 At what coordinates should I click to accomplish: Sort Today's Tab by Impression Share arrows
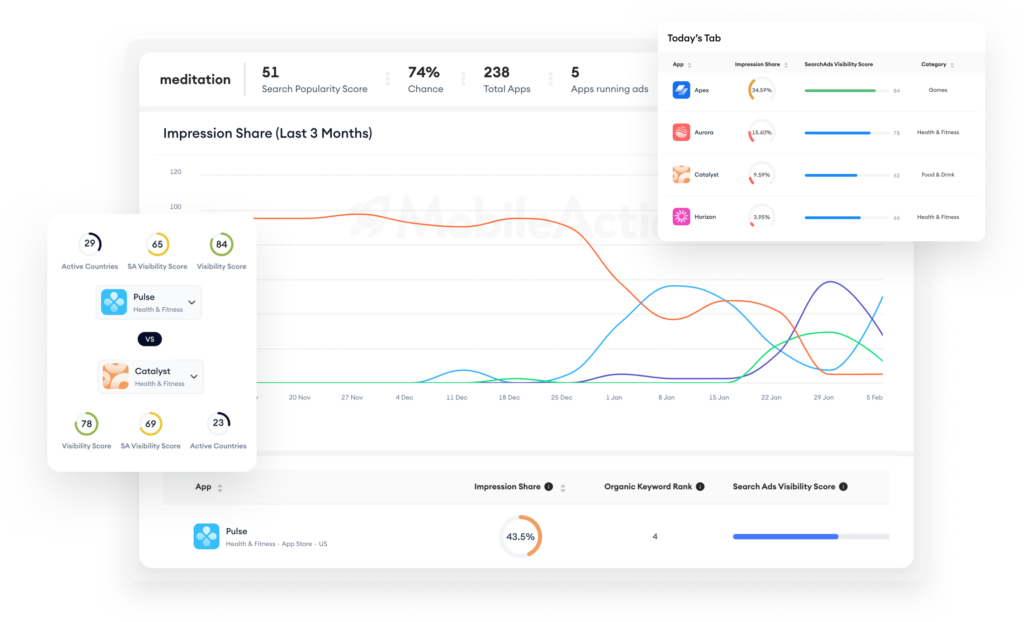(x=786, y=65)
